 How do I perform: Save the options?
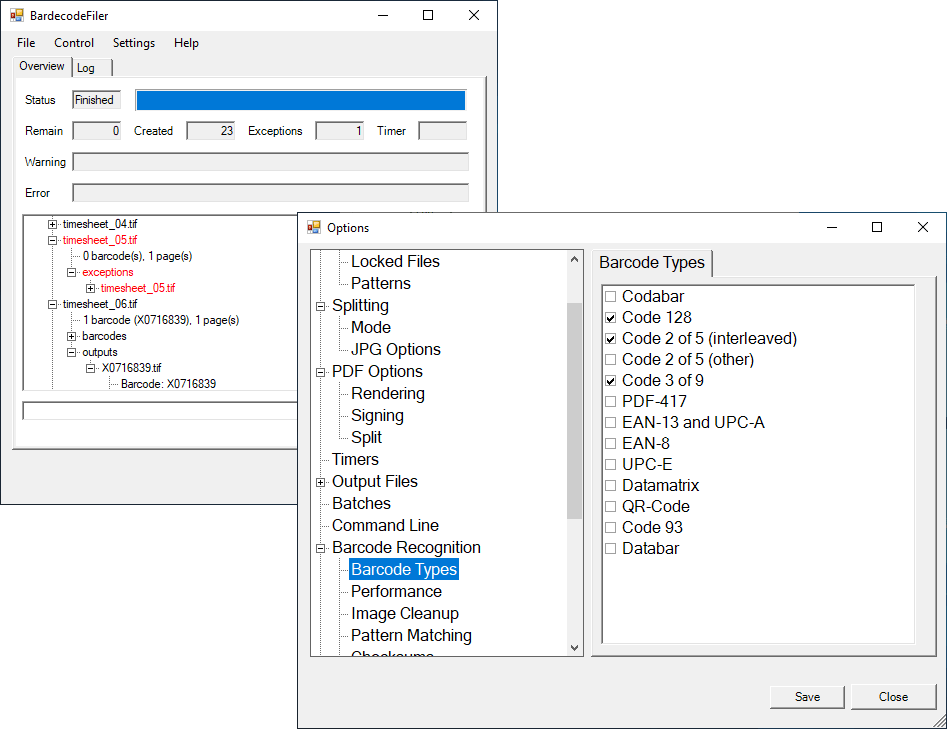click(x=807, y=696)
